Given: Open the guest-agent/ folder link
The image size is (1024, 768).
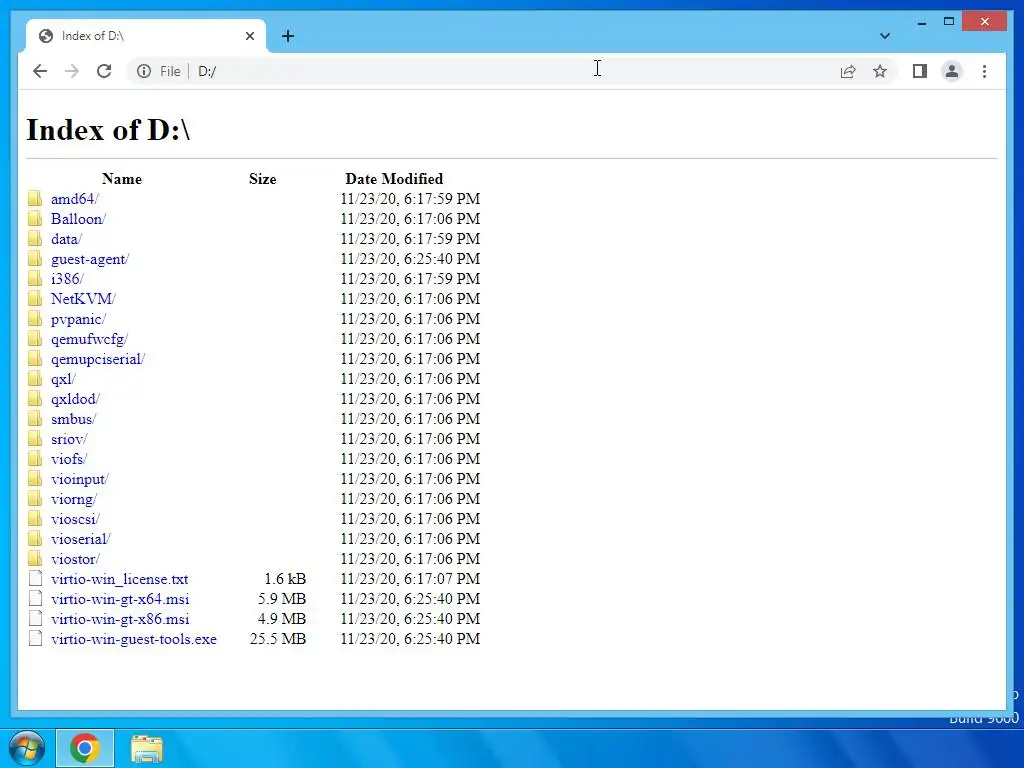Looking at the screenshot, I should tap(90, 259).
